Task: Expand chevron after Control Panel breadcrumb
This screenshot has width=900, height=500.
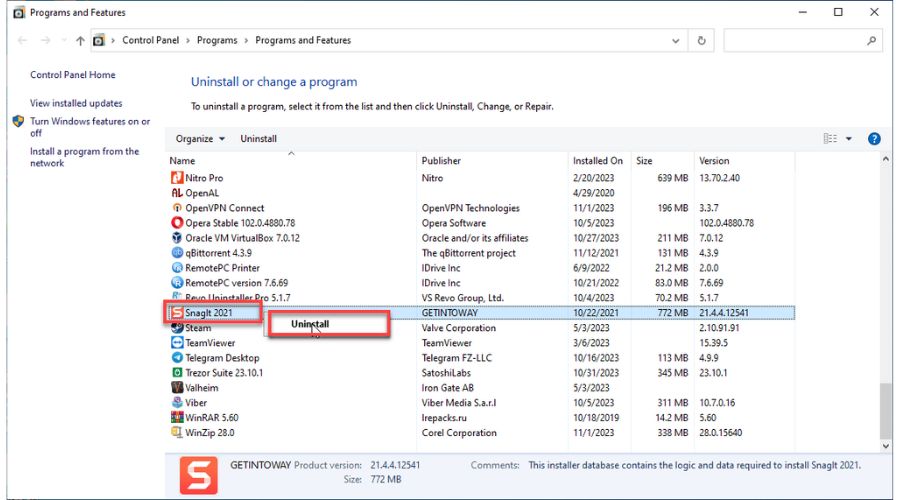Action: pyautogui.click(x=188, y=41)
